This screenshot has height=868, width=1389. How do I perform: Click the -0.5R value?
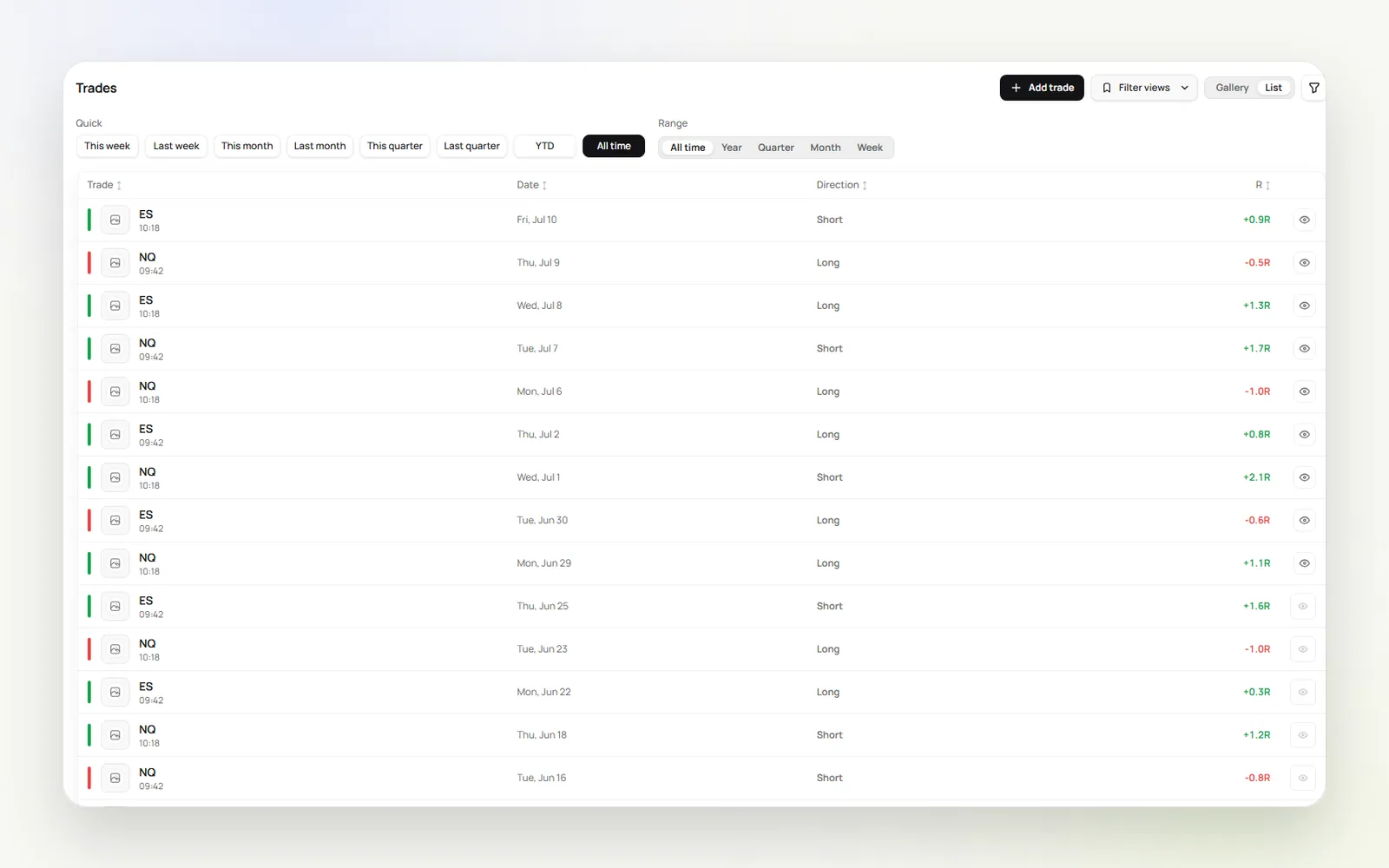[x=1257, y=263]
